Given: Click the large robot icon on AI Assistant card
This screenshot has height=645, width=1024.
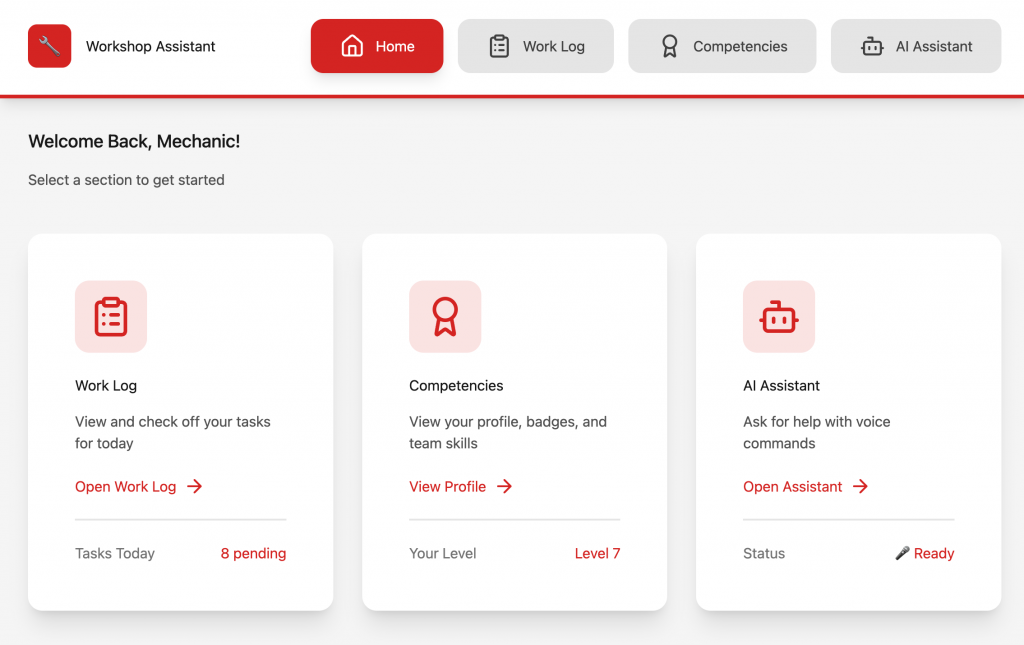Looking at the screenshot, I should tap(779, 316).
